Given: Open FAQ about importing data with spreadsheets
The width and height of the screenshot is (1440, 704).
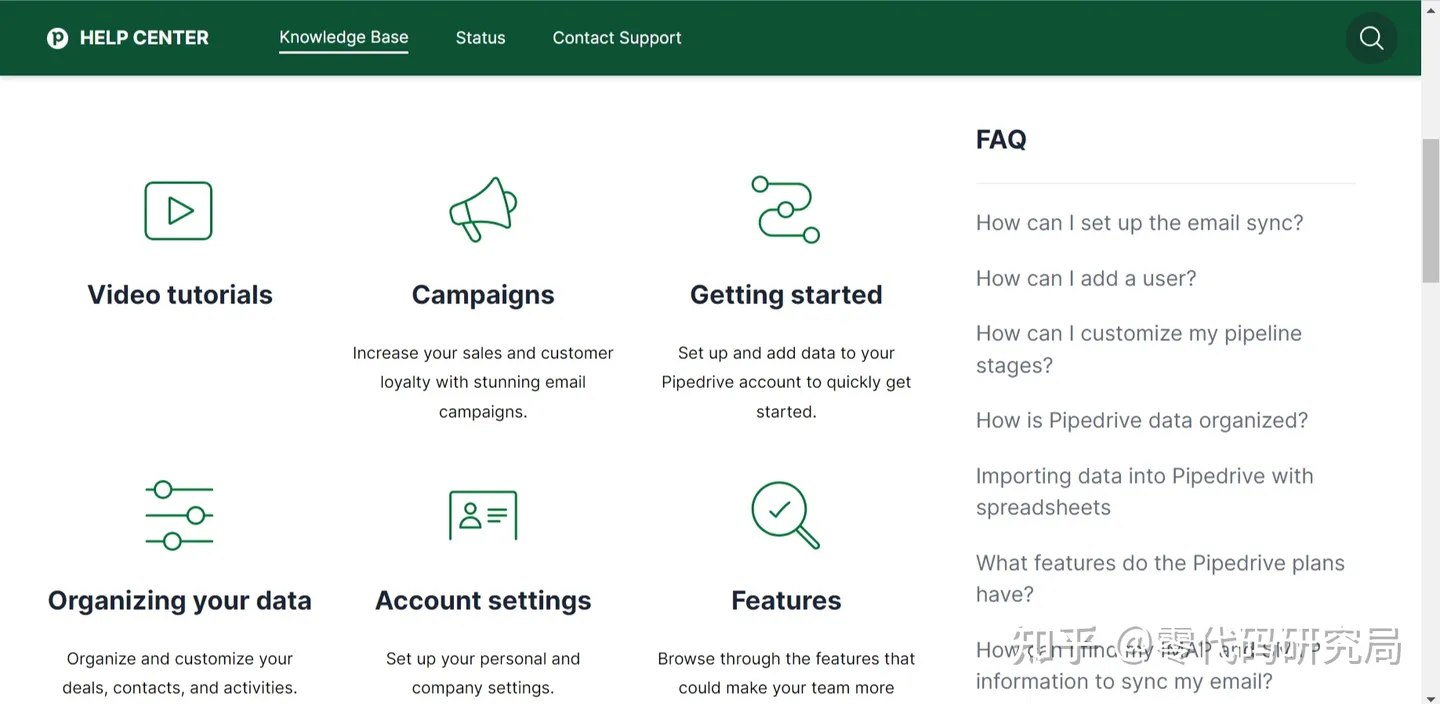Looking at the screenshot, I should tap(1145, 492).
